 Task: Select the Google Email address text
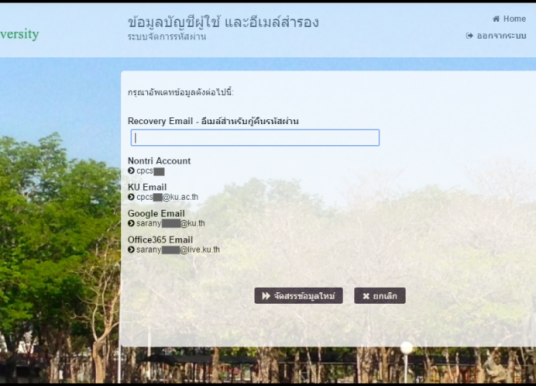click(x=171, y=224)
